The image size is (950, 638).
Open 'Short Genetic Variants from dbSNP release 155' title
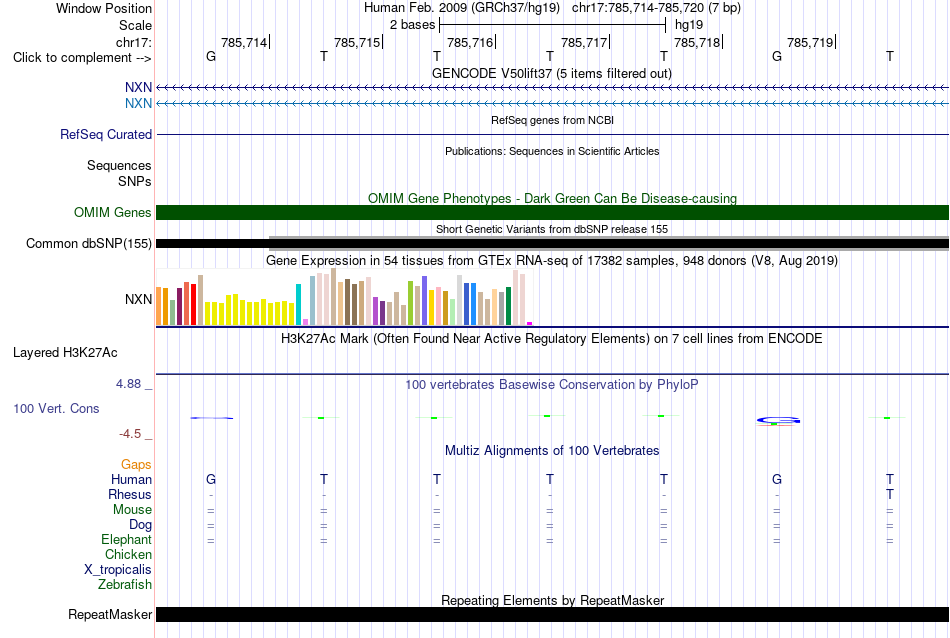tap(552, 229)
